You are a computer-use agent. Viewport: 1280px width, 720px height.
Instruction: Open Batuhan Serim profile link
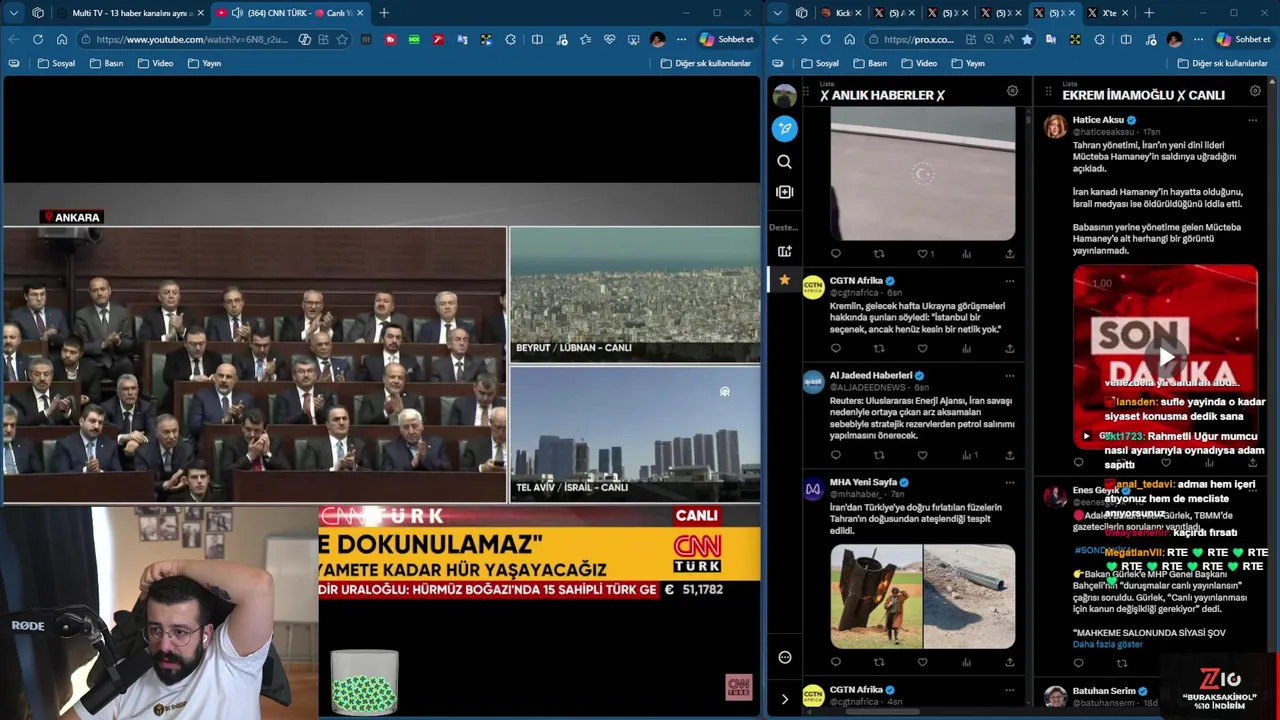pyautogui.click(x=1104, y=691)
